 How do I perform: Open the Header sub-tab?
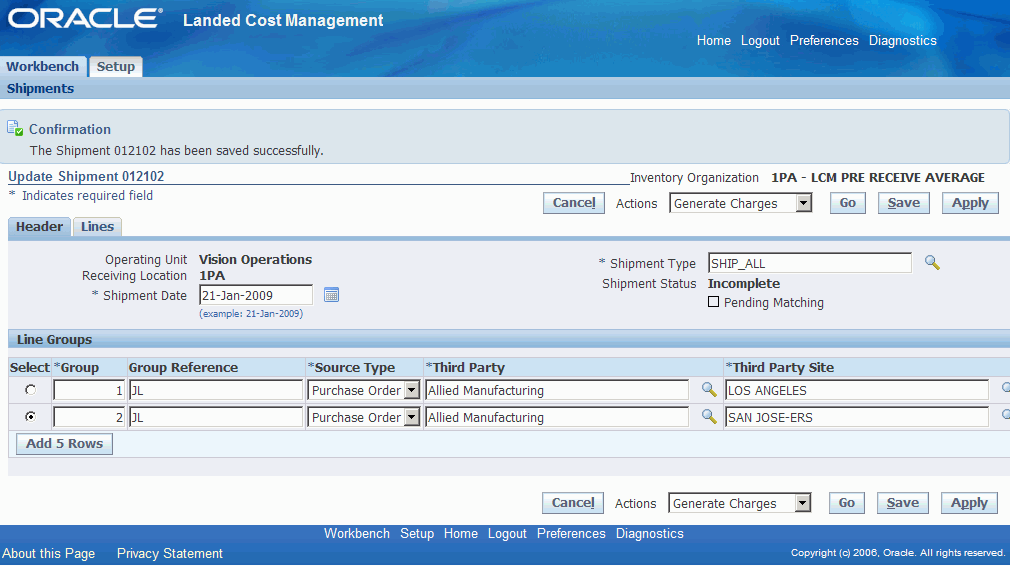[39, 227]
